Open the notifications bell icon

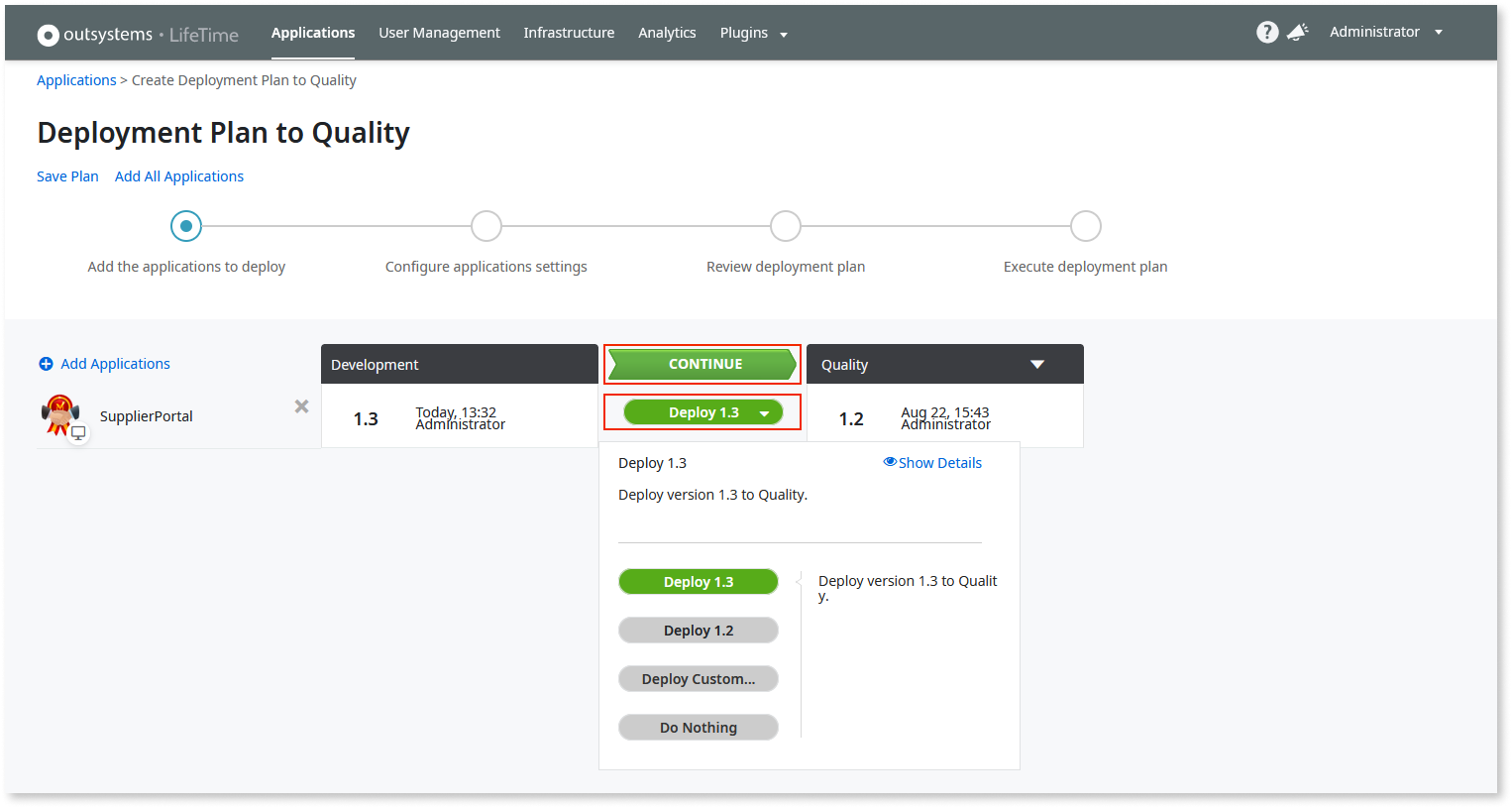tap(1297, 31)
